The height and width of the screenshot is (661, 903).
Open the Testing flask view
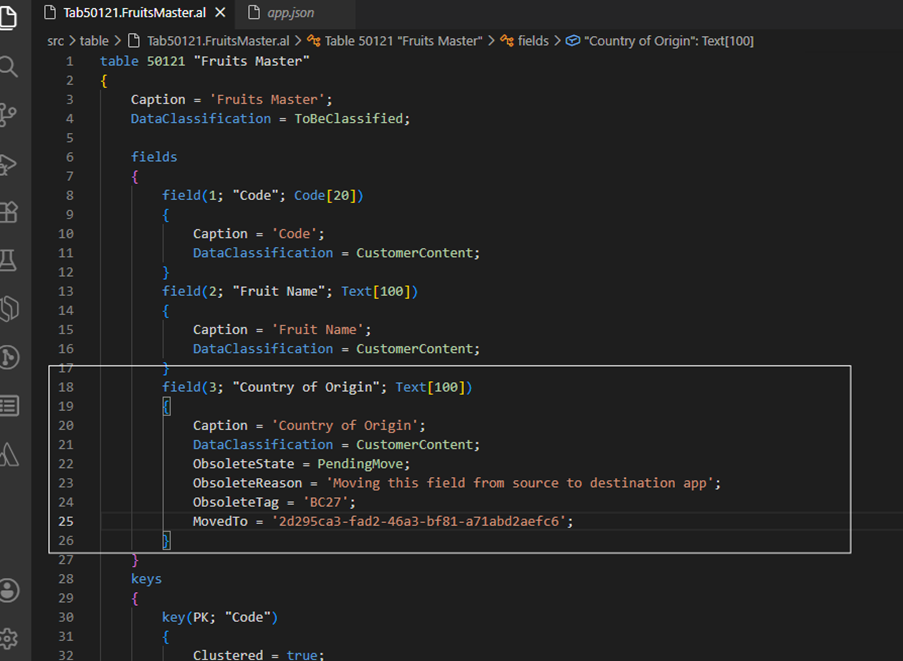click(x=8, y=260)
